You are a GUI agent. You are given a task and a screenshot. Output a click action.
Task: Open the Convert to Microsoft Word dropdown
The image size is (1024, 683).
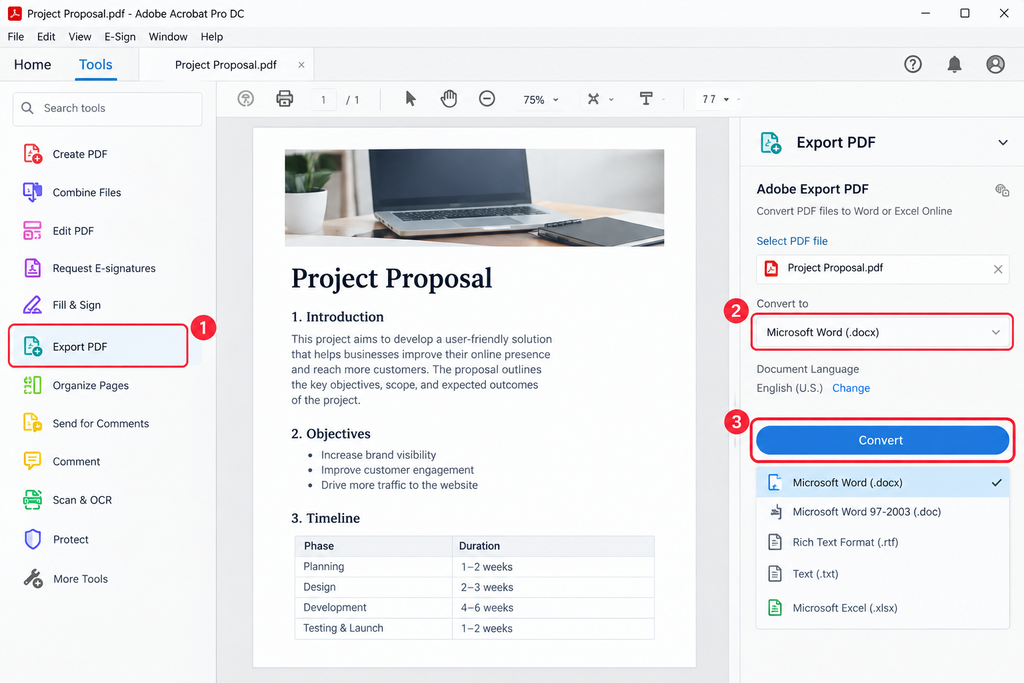[881, 332]
